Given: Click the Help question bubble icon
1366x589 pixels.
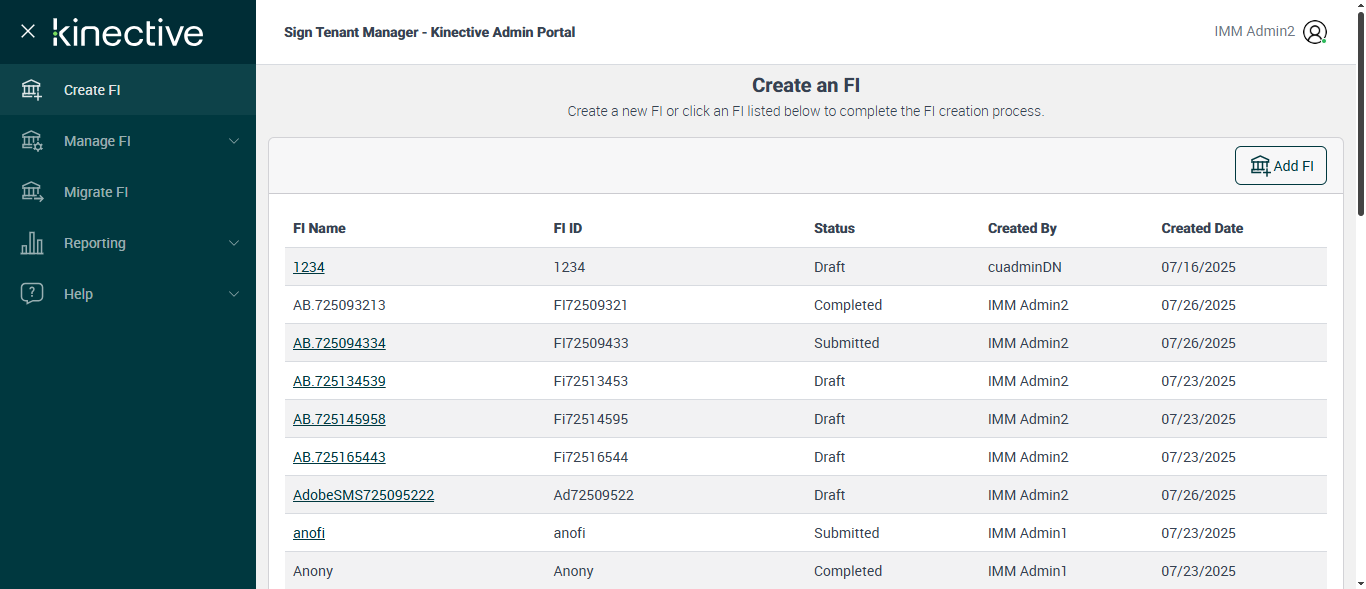Looking at the screenshot, I should coord(32,294).
